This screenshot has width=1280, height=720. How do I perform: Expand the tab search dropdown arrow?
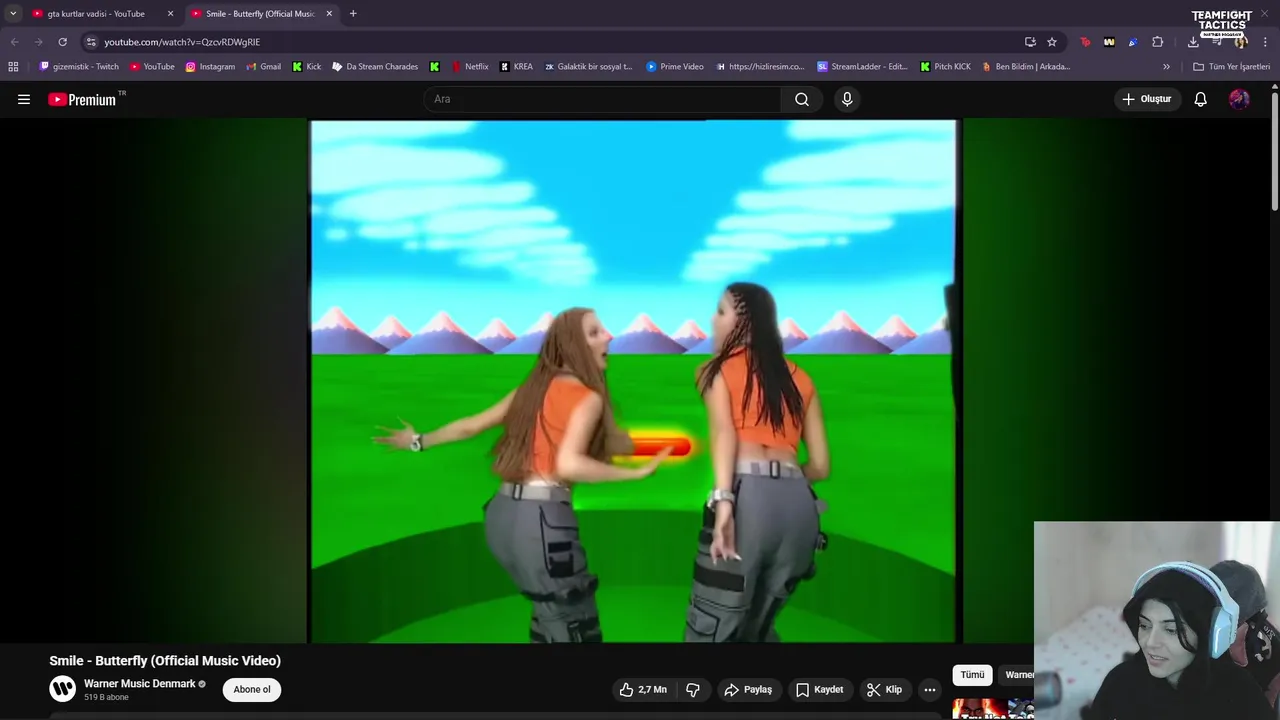click(x=13, y=14)
